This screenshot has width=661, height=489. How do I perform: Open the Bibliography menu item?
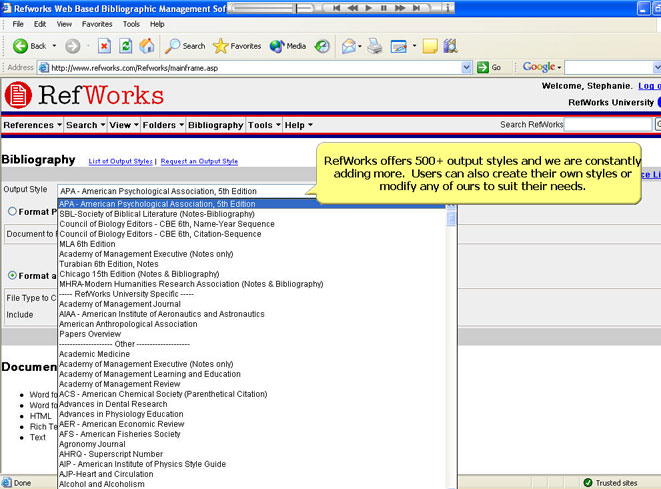click(215, 125)
